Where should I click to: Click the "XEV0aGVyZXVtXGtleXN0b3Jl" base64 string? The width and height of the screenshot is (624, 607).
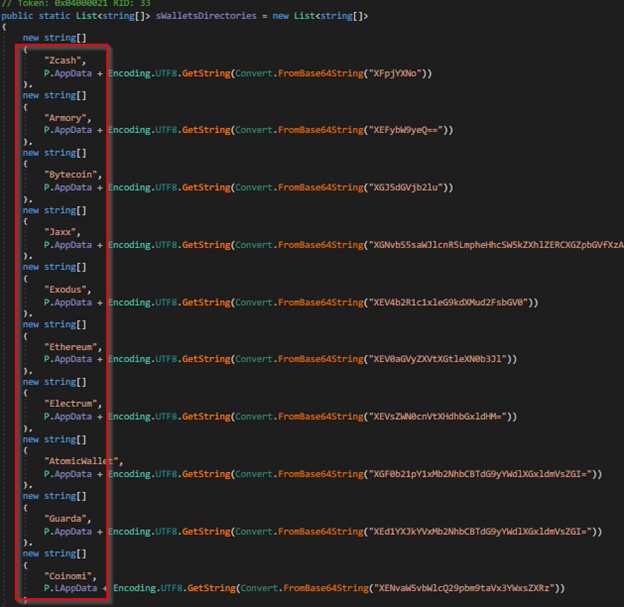[437, 359]
